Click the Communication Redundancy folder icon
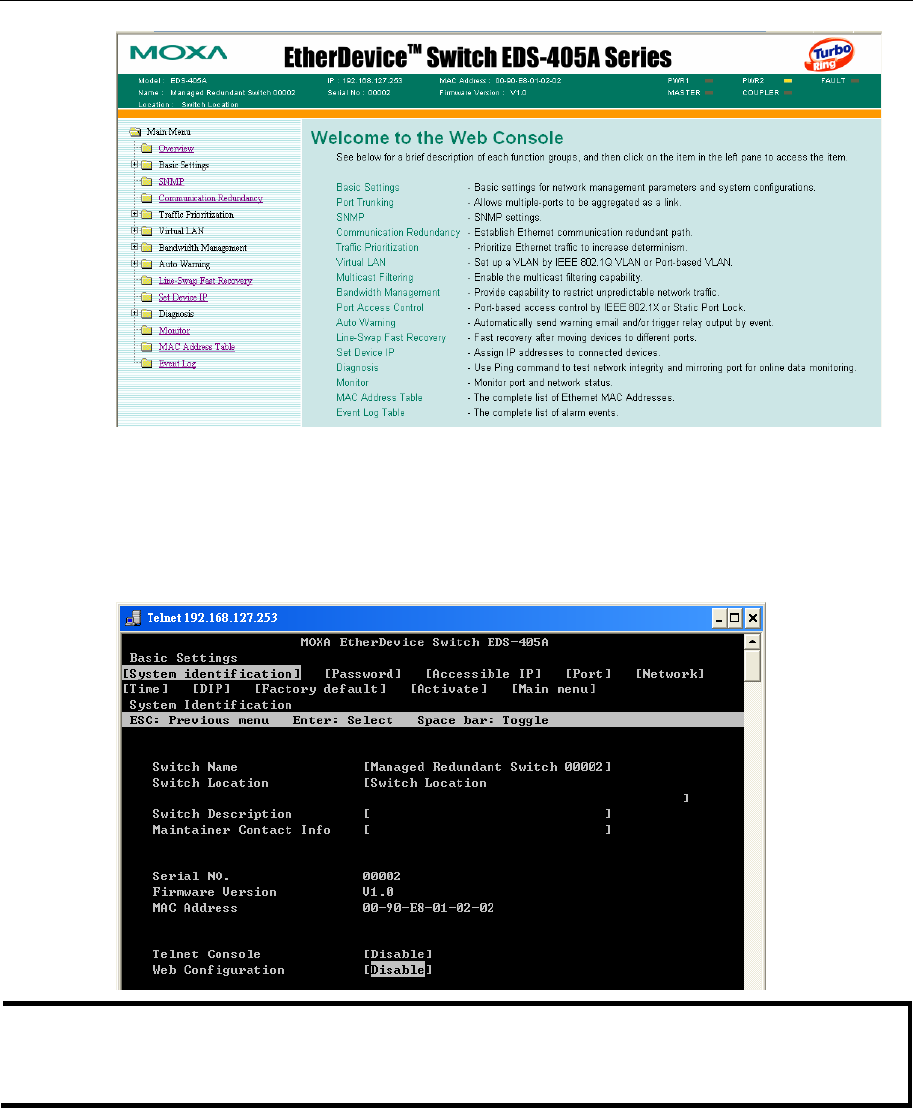The height and width of the screenshot is (1108, 913). click(146, 198)
